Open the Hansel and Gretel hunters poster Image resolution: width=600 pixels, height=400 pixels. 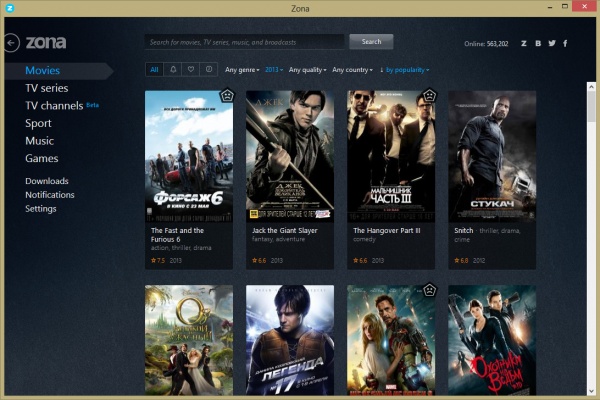pos(492,340)
